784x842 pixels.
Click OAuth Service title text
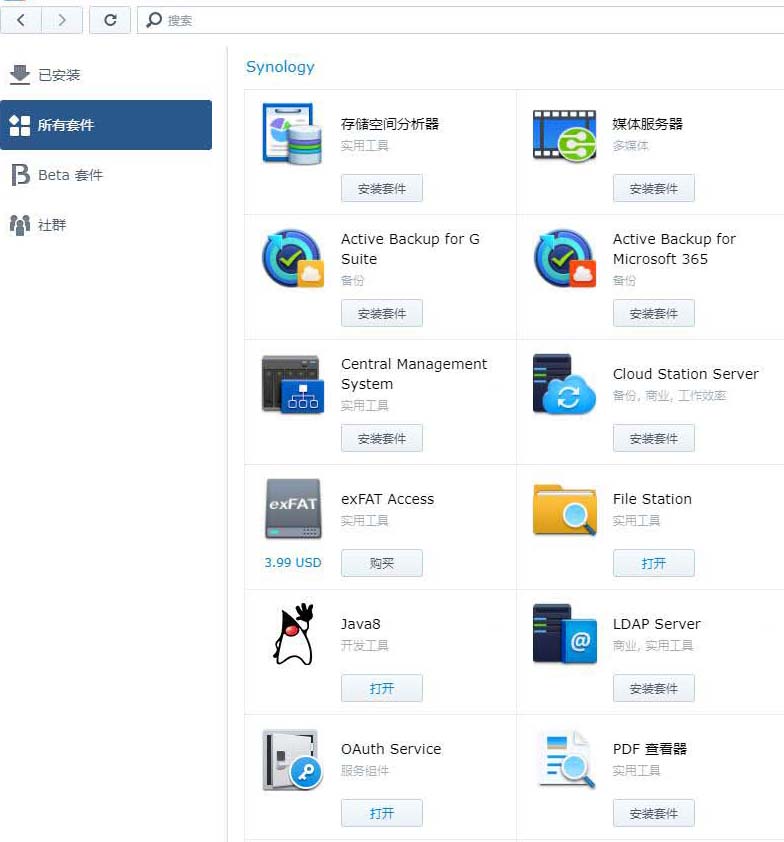[x=391, y=749]
